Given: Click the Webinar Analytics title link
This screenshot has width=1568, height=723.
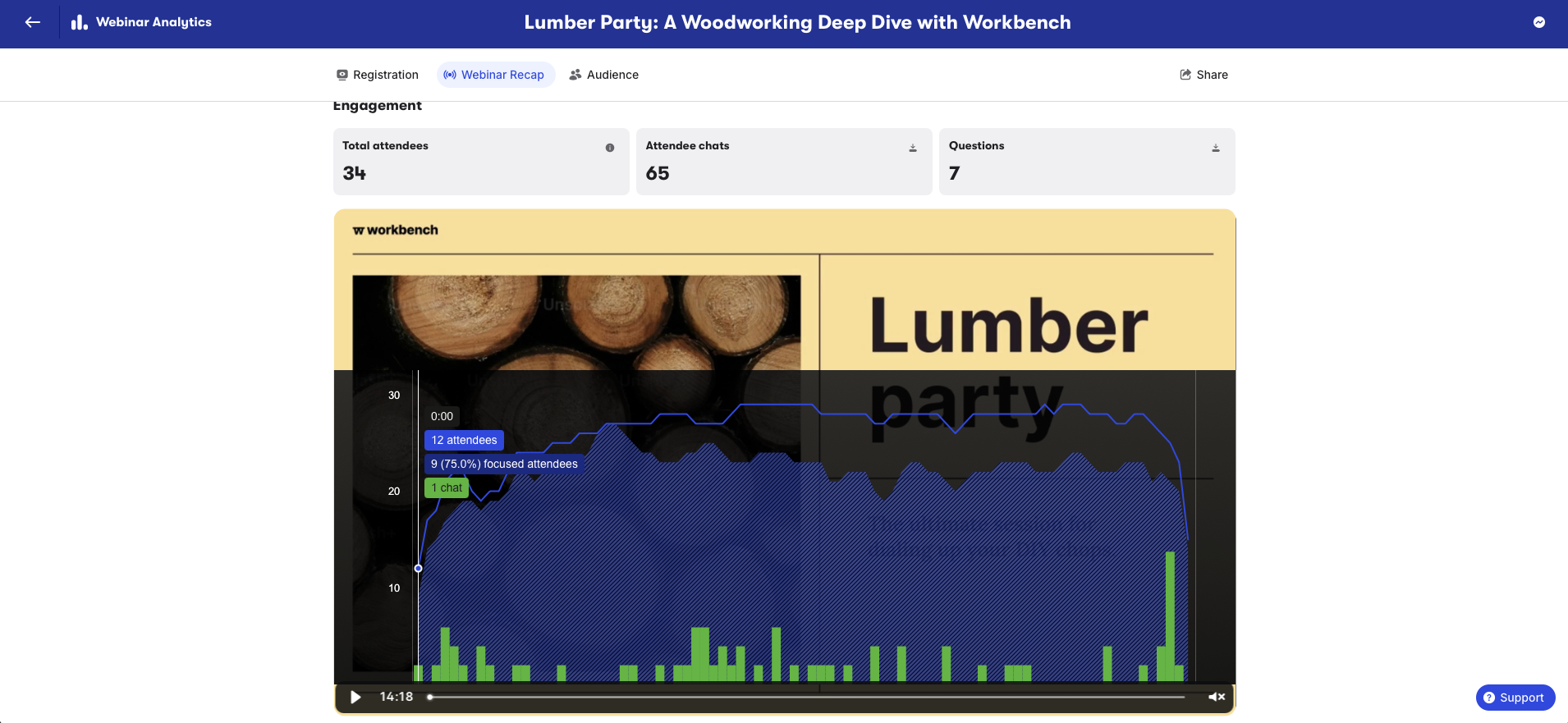Looking at the screenshot, I should pyautogui.click(x=154, y=22).
